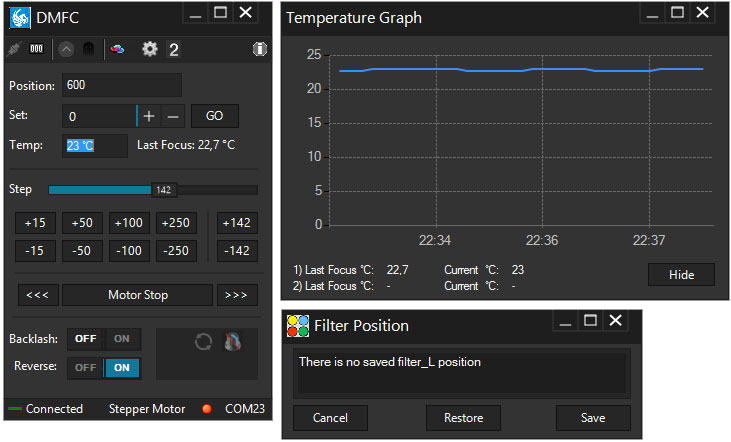Click the Set position input field
Screen dimensions: 731x442
98,116
